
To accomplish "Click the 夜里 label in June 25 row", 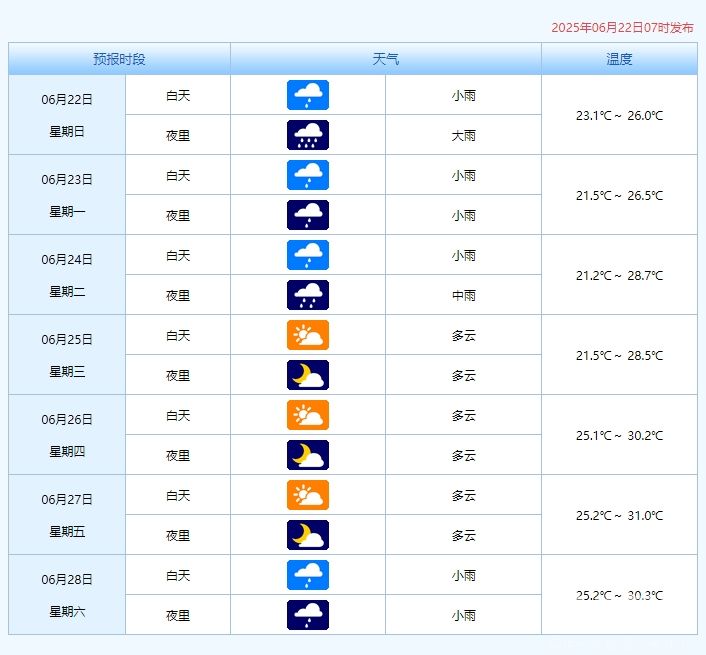I will [178, 375].
